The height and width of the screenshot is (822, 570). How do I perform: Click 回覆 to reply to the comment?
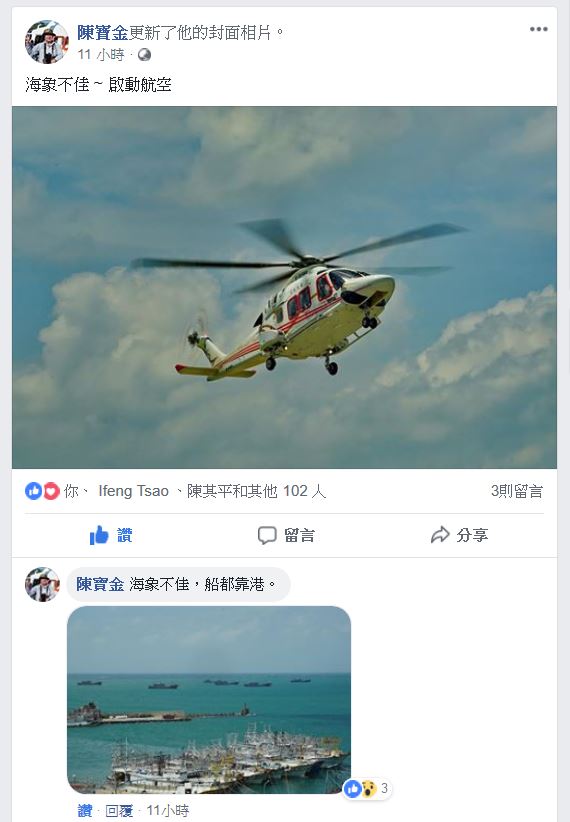119,810
